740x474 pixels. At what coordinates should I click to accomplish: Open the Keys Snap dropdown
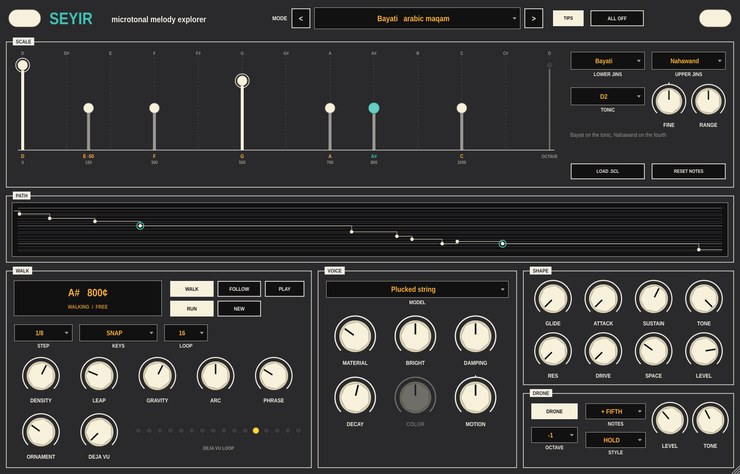click(x=118, y=333)
